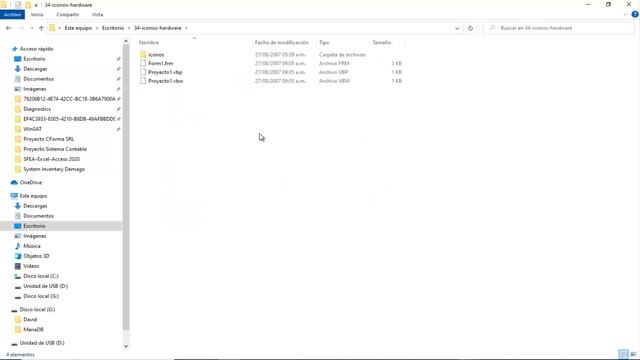Open Disco local (G:) under Este equipo
Image resolution: width=640 pixels, height=360 pixels.
[41, 296]
